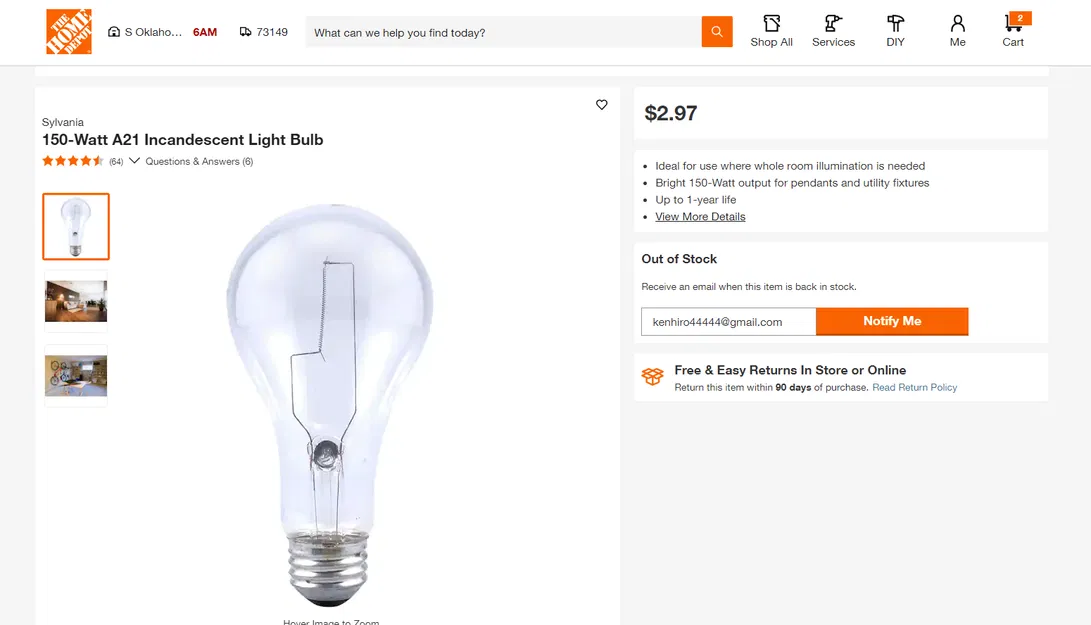
Task: View the shopping cart
Action: (x=1014, y=31)
